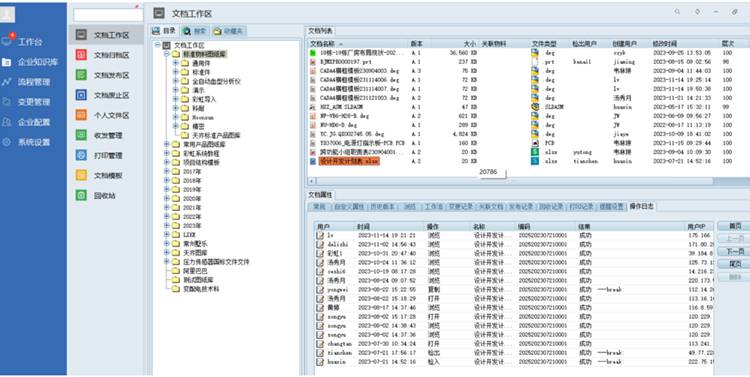Open the 打印记录 tab

pyautogui.click(x=581, y=207)
